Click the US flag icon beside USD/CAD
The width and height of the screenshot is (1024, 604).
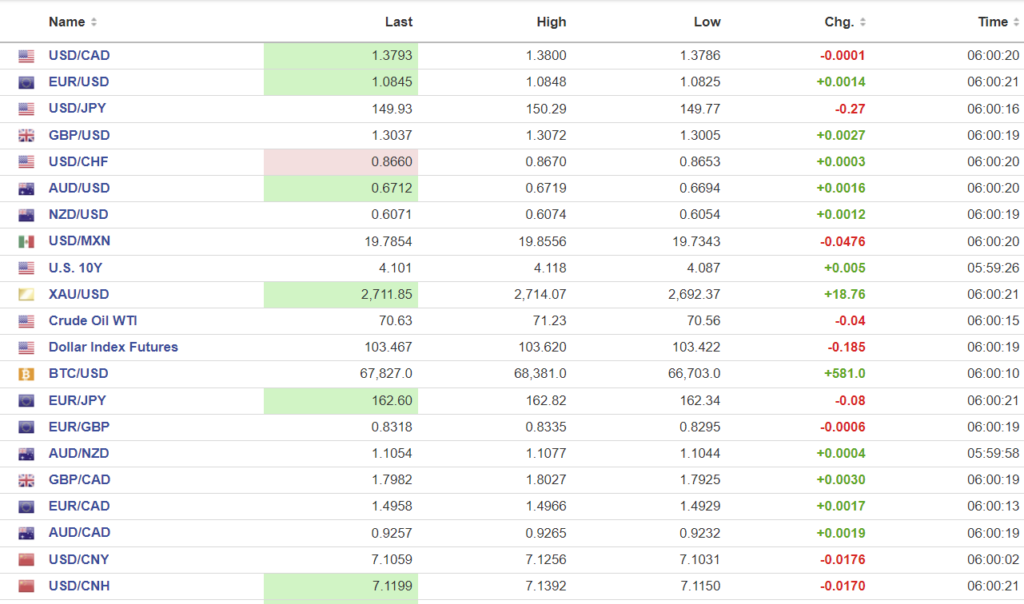[x=26, y=56]
